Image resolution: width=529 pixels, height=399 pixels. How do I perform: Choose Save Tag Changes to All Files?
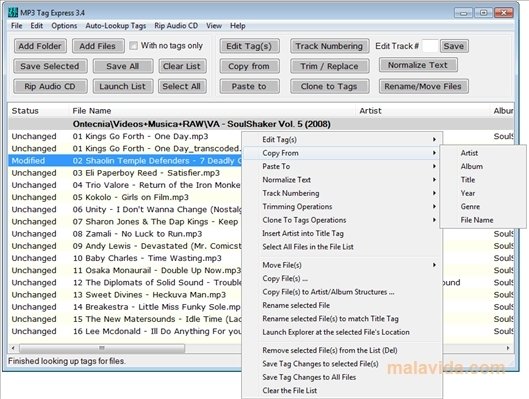(x=342, y=377)
